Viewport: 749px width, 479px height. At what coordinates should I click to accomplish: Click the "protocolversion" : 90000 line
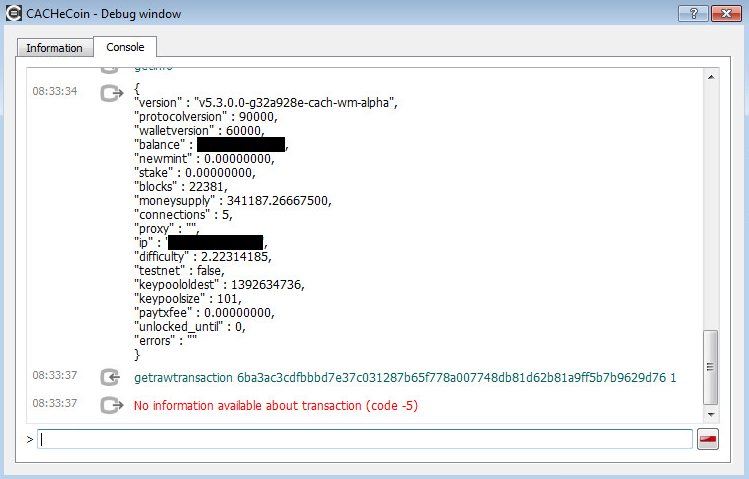point(205,117)
